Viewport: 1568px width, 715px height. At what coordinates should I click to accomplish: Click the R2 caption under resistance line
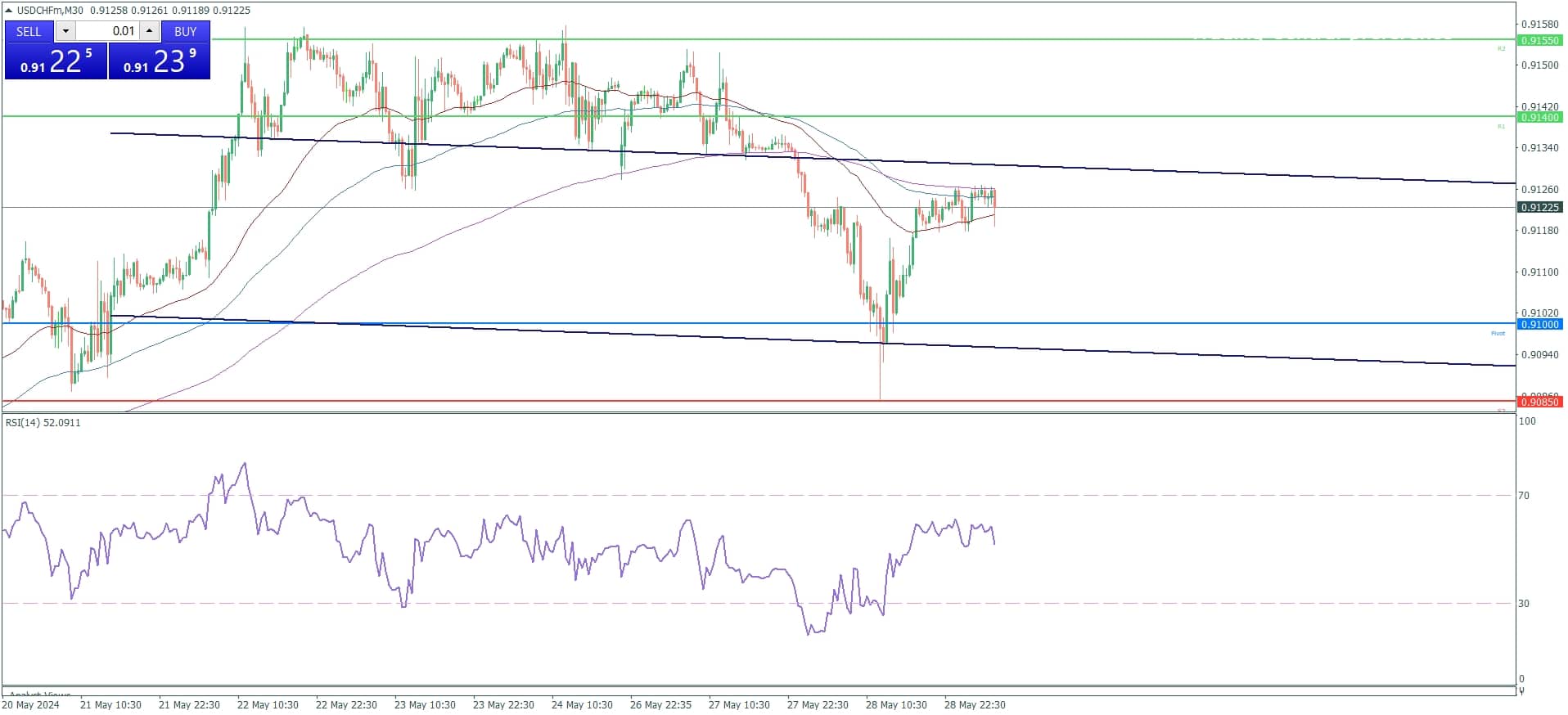[x=1501, y=49]
